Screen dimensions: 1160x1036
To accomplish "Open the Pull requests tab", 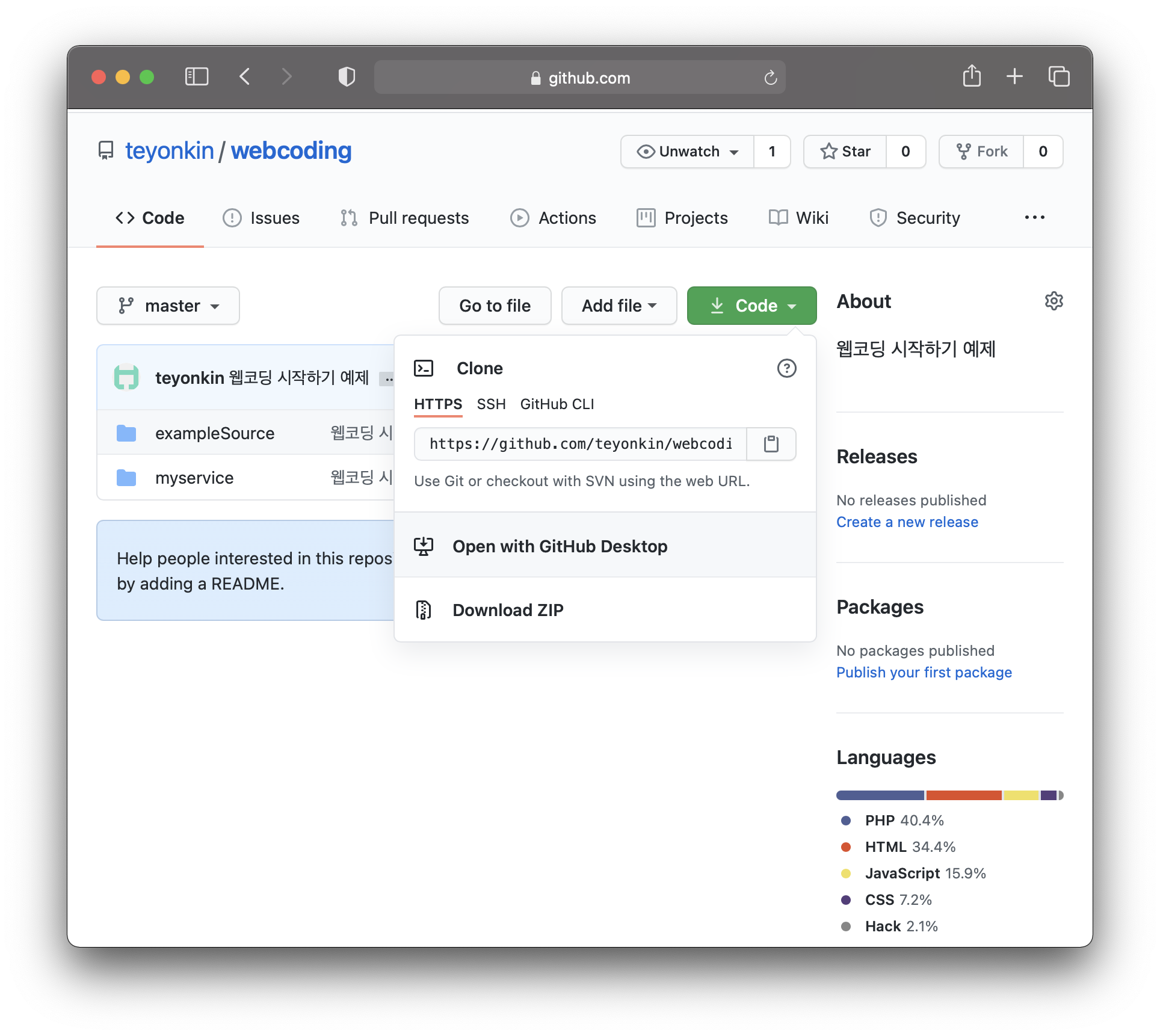I will click(404, 218).
